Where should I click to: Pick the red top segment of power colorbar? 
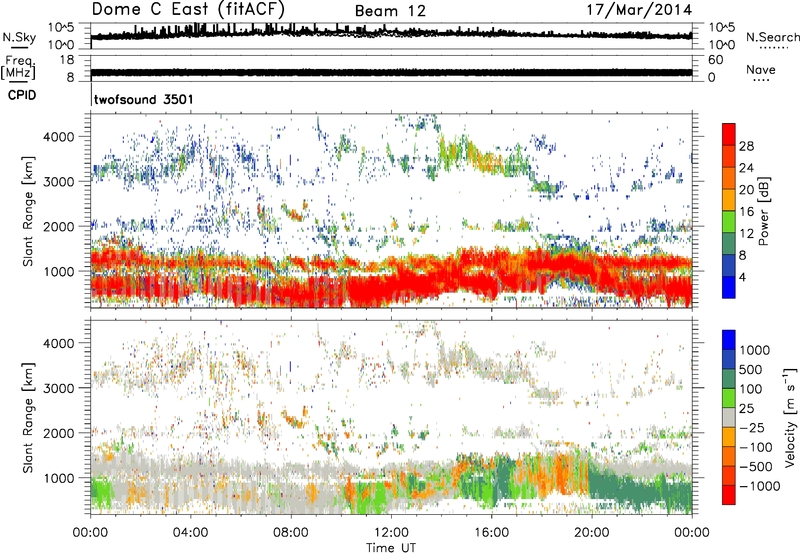729,135
